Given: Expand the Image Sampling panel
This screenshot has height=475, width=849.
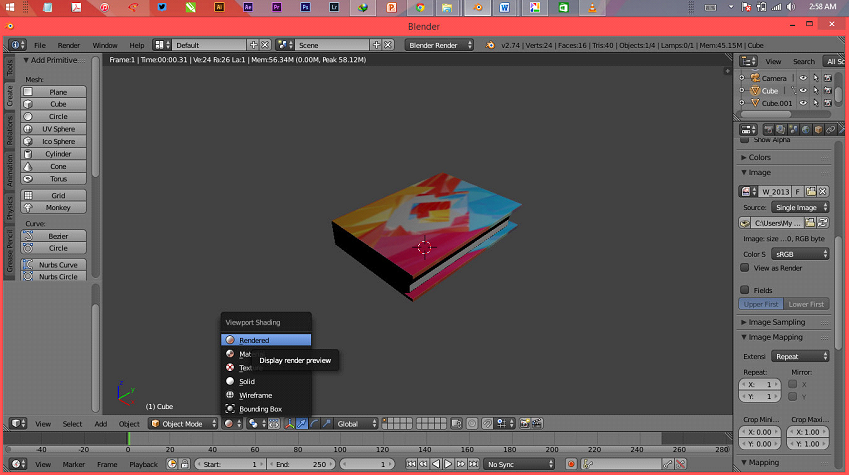Looking at the screenshot, I should tap(775, 322).
